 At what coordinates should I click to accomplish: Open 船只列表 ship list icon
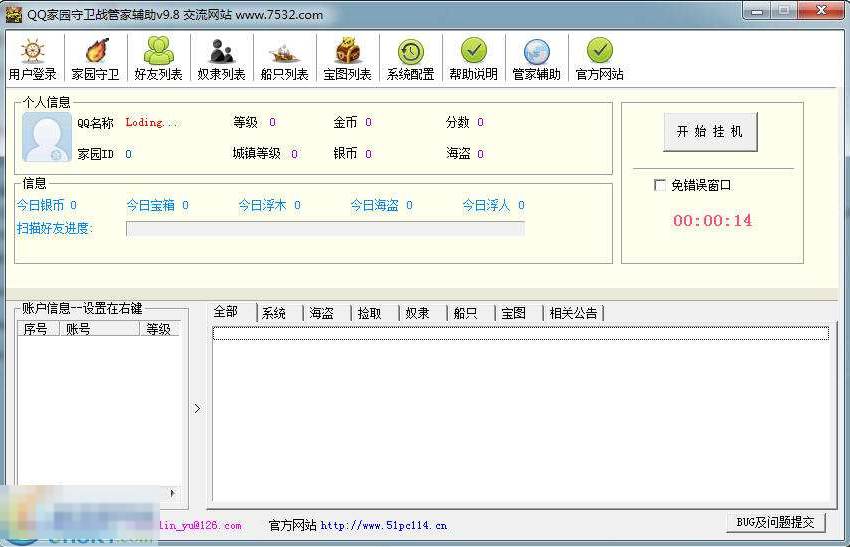(x=284, y=60)
